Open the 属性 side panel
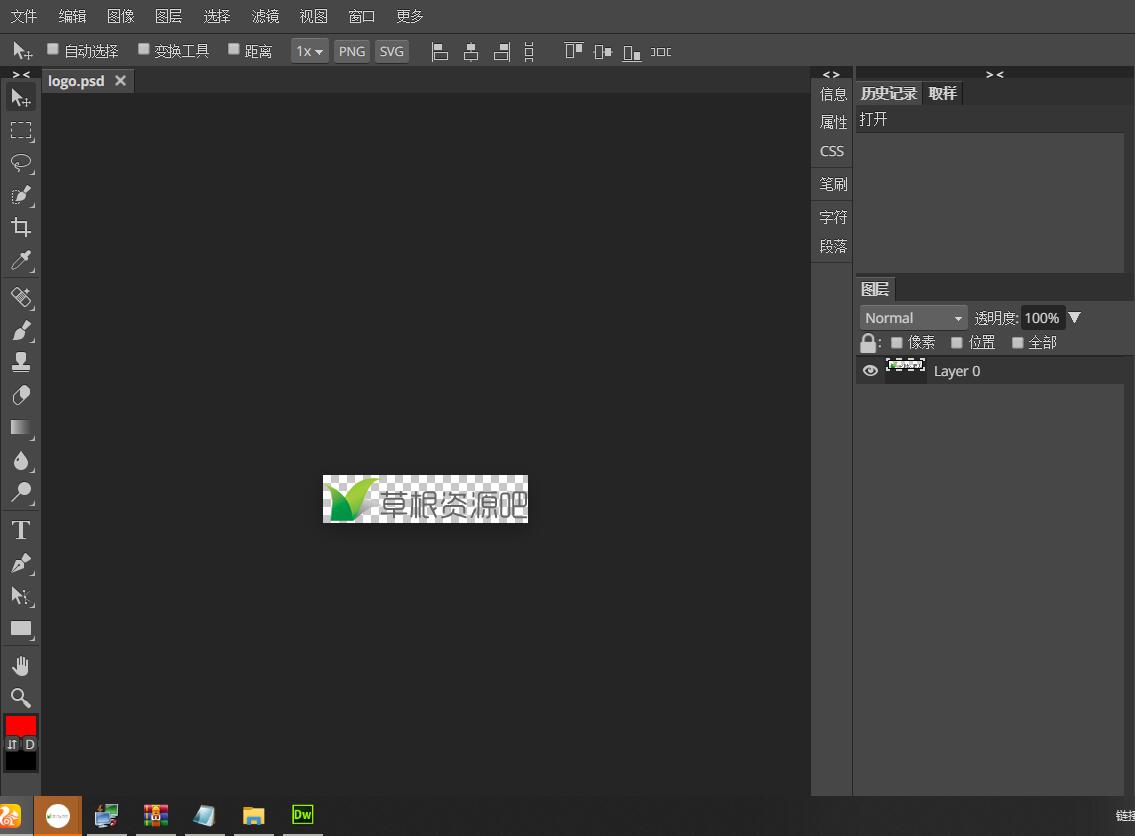This screenshot has height=836, width=1135. pos(832,122)
